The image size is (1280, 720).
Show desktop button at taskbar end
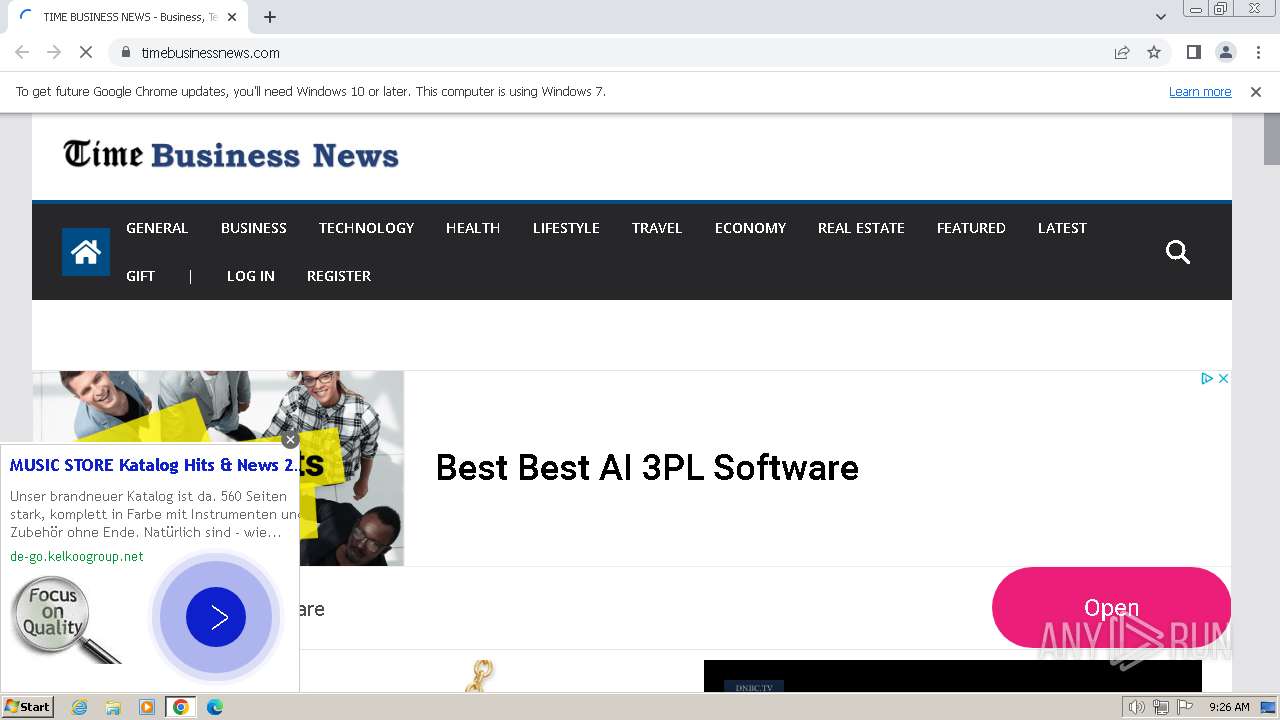(x=1268, y=707)
